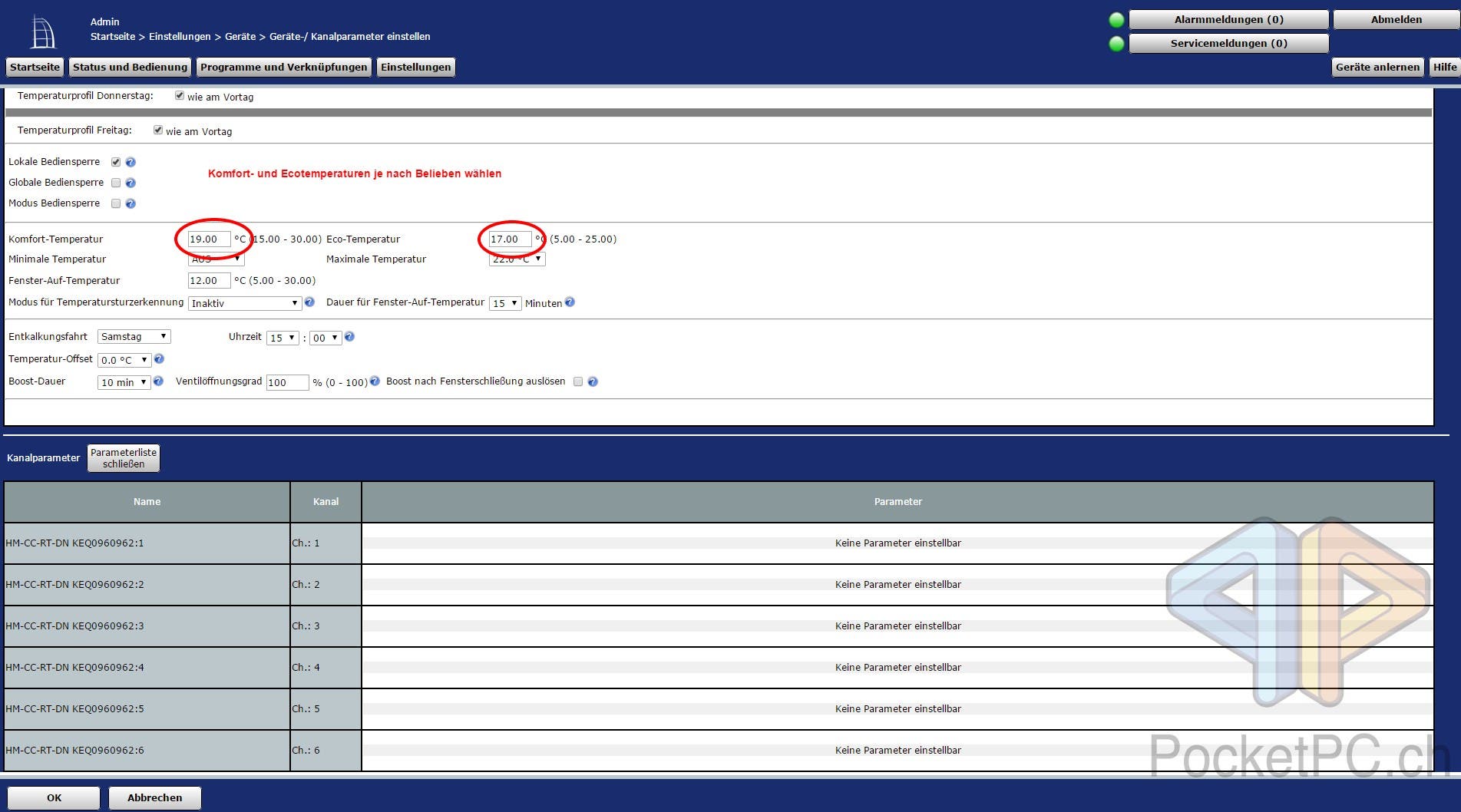Open help for Ventilöffnungsgrad
This screenshot has height=812, width=1461.
tap(375, 381)
